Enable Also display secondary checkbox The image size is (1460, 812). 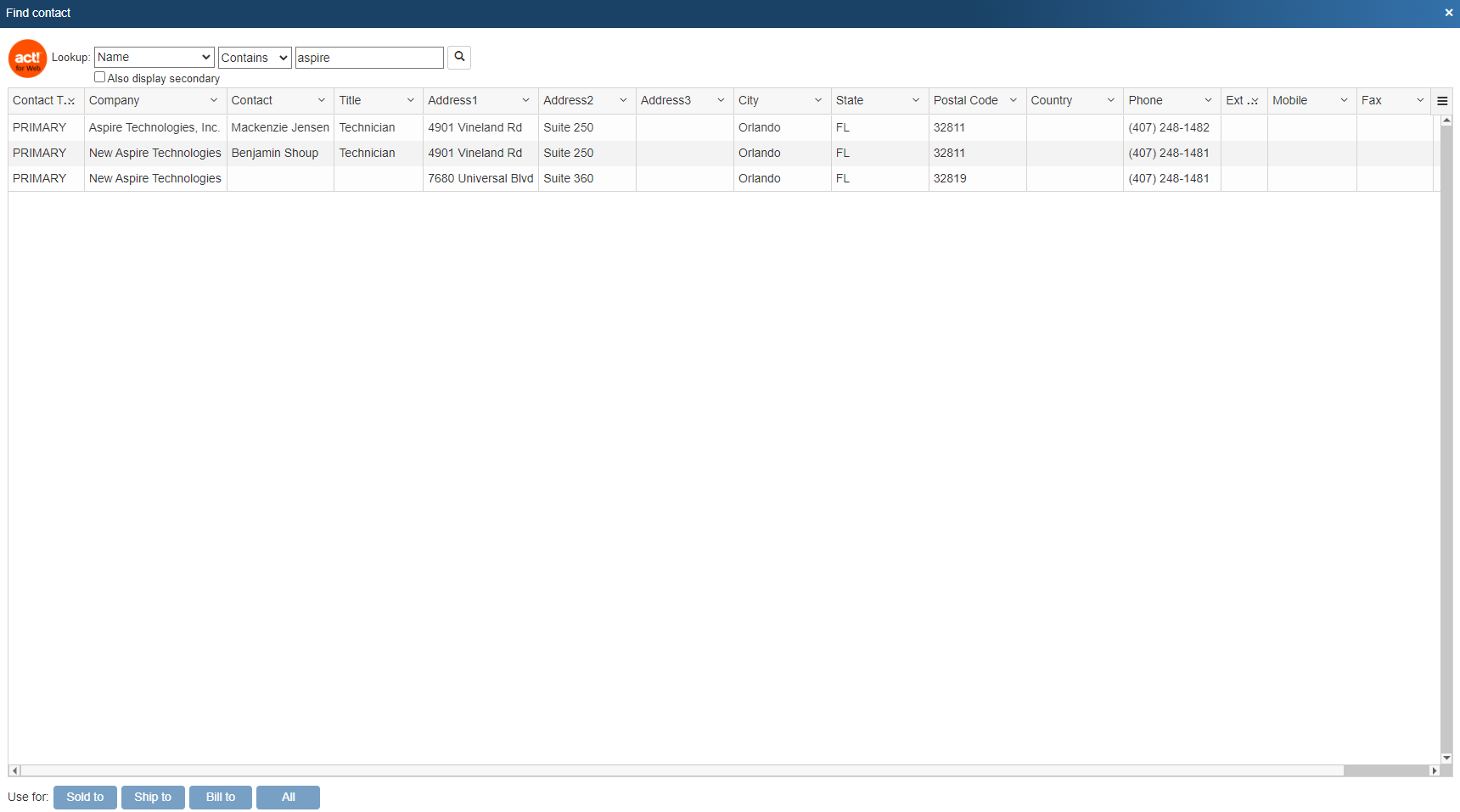99,77
